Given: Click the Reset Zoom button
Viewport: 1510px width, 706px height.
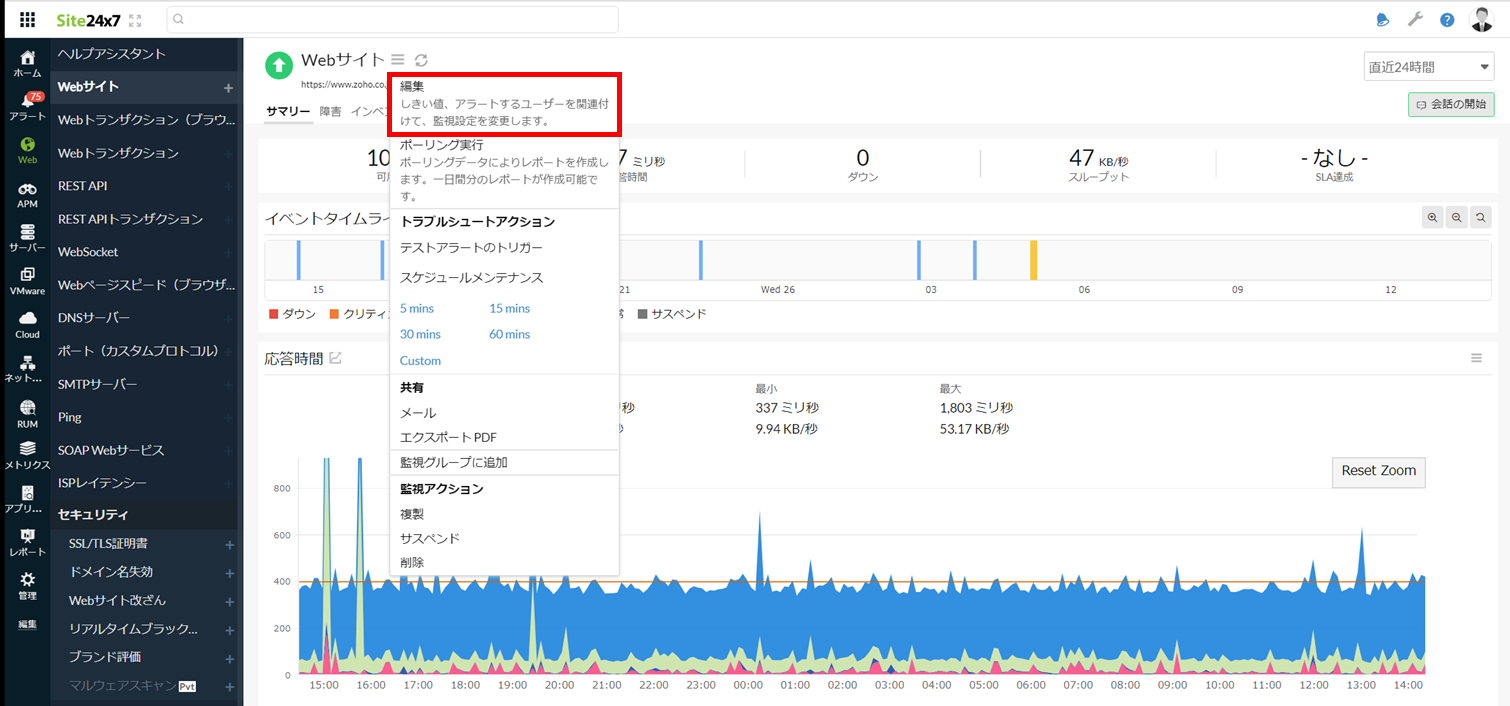Looking at the screenshot, I should (x=1378, y=471).
